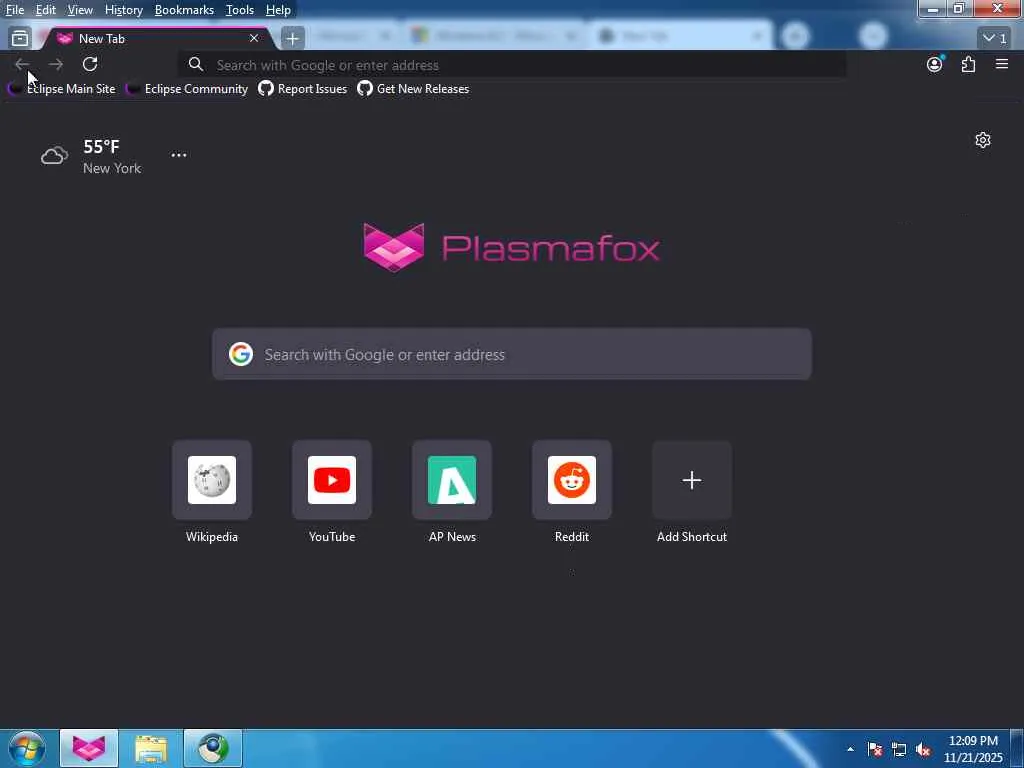This screenshot has width=1024, height=768.
Task: Open the View menu
Action: (x=80, y=10)
